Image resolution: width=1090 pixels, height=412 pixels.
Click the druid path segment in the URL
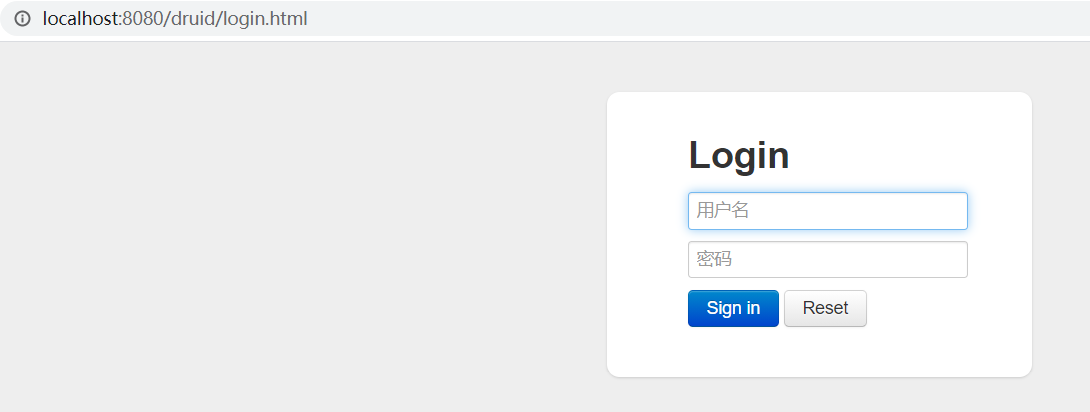coord(192,19)
